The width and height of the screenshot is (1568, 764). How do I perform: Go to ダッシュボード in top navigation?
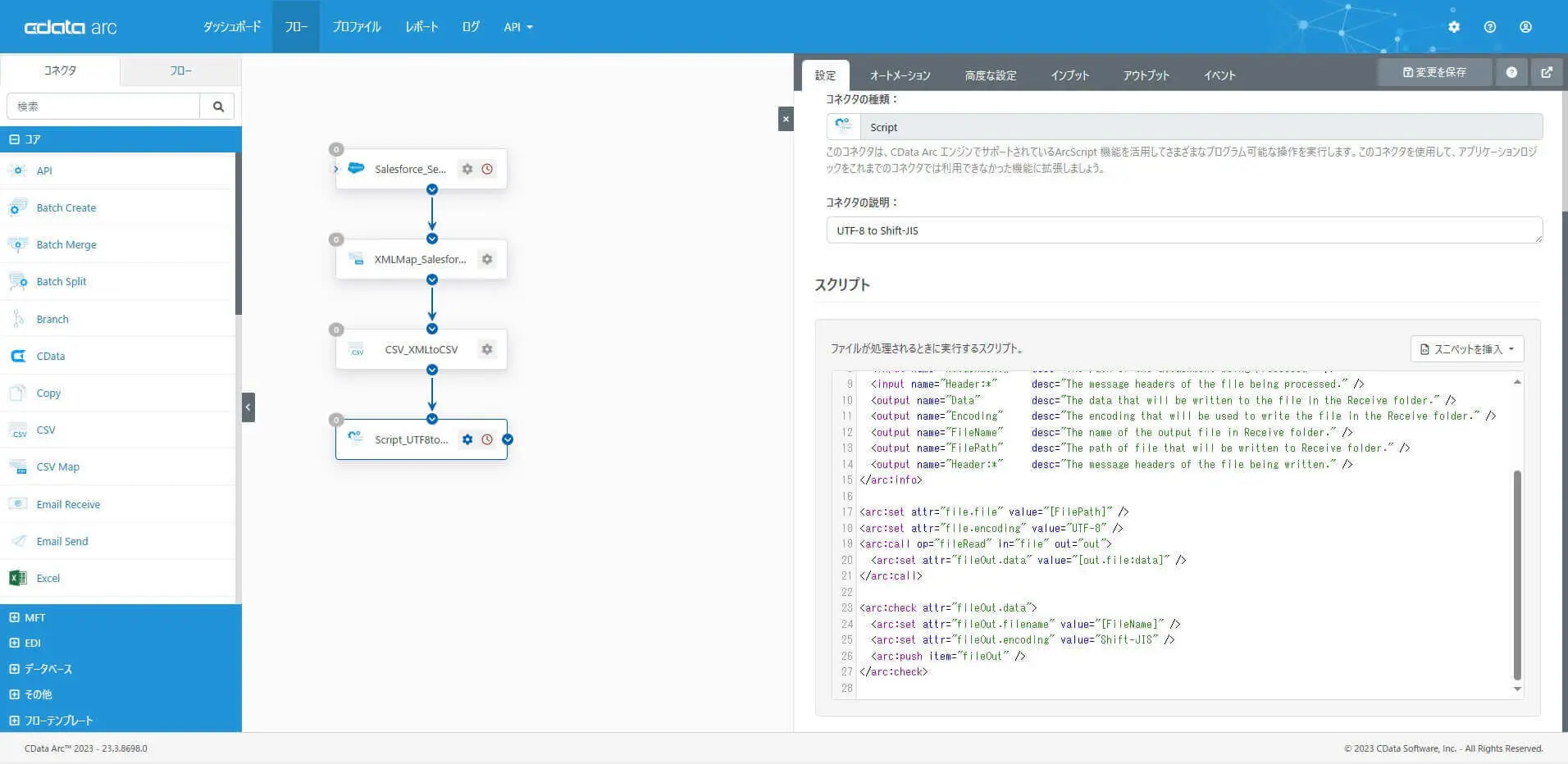(x=232, y=27)
